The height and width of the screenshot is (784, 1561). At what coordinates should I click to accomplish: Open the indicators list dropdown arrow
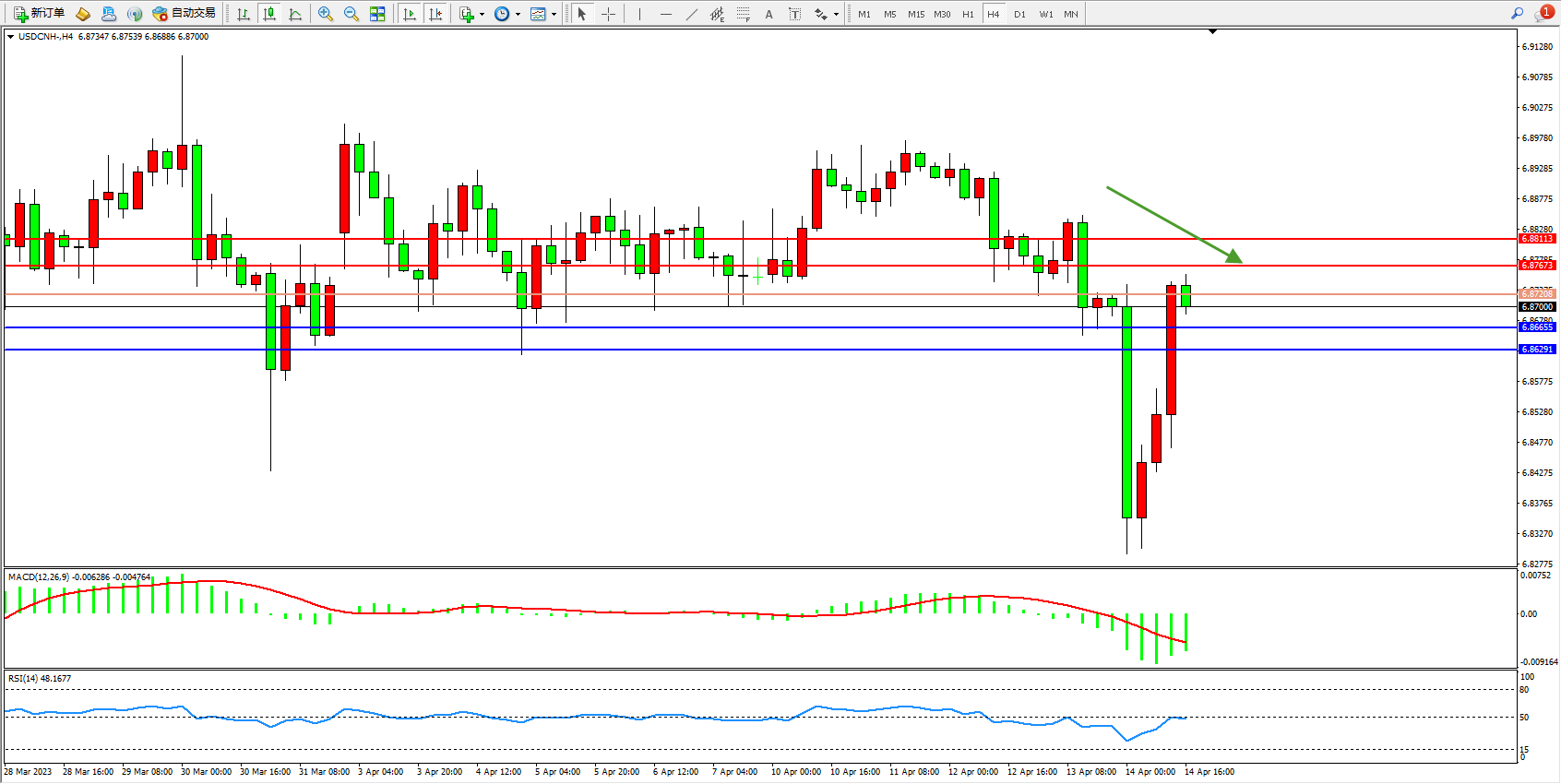point(482,14)
